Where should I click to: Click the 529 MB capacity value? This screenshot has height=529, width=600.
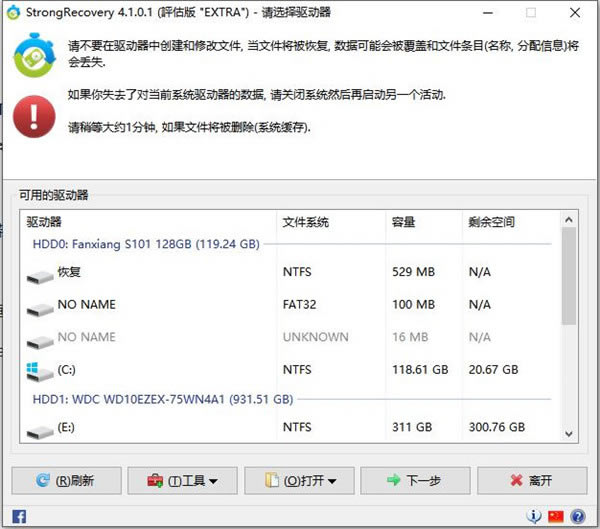[413, 272]
